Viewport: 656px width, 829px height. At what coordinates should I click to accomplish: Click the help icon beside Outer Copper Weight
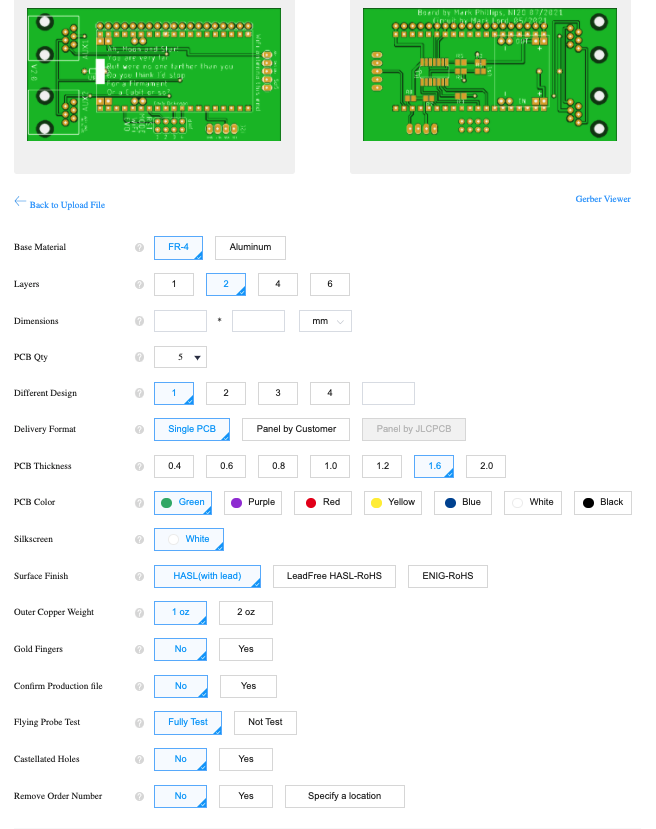(x=139, y=612)
